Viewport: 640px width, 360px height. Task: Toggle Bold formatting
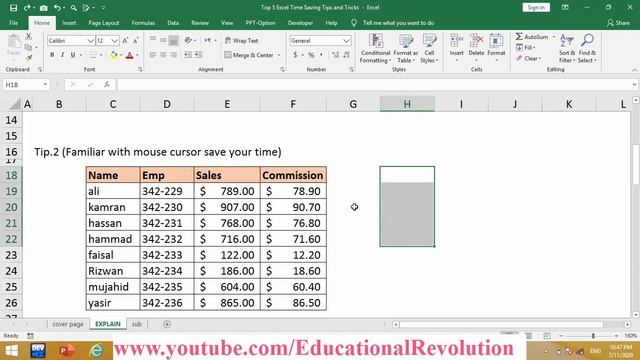point(52,55)
